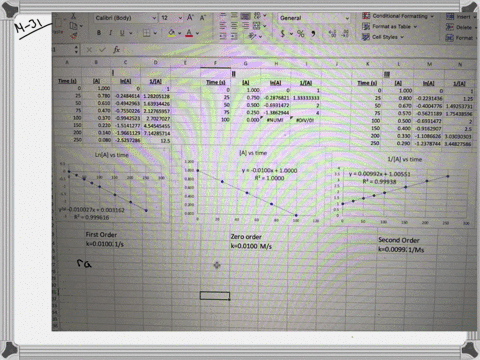
Task: Decrease the cell indent
Action: click(223, 36)
